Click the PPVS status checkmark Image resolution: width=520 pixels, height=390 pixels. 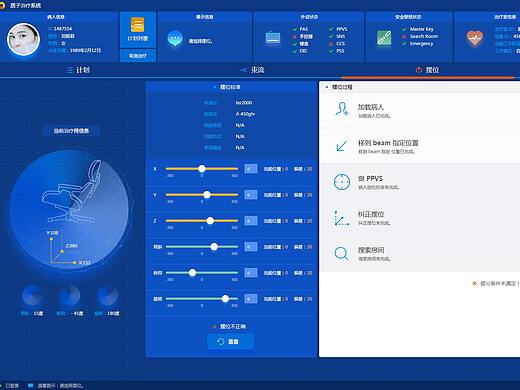tap(331, 29)
